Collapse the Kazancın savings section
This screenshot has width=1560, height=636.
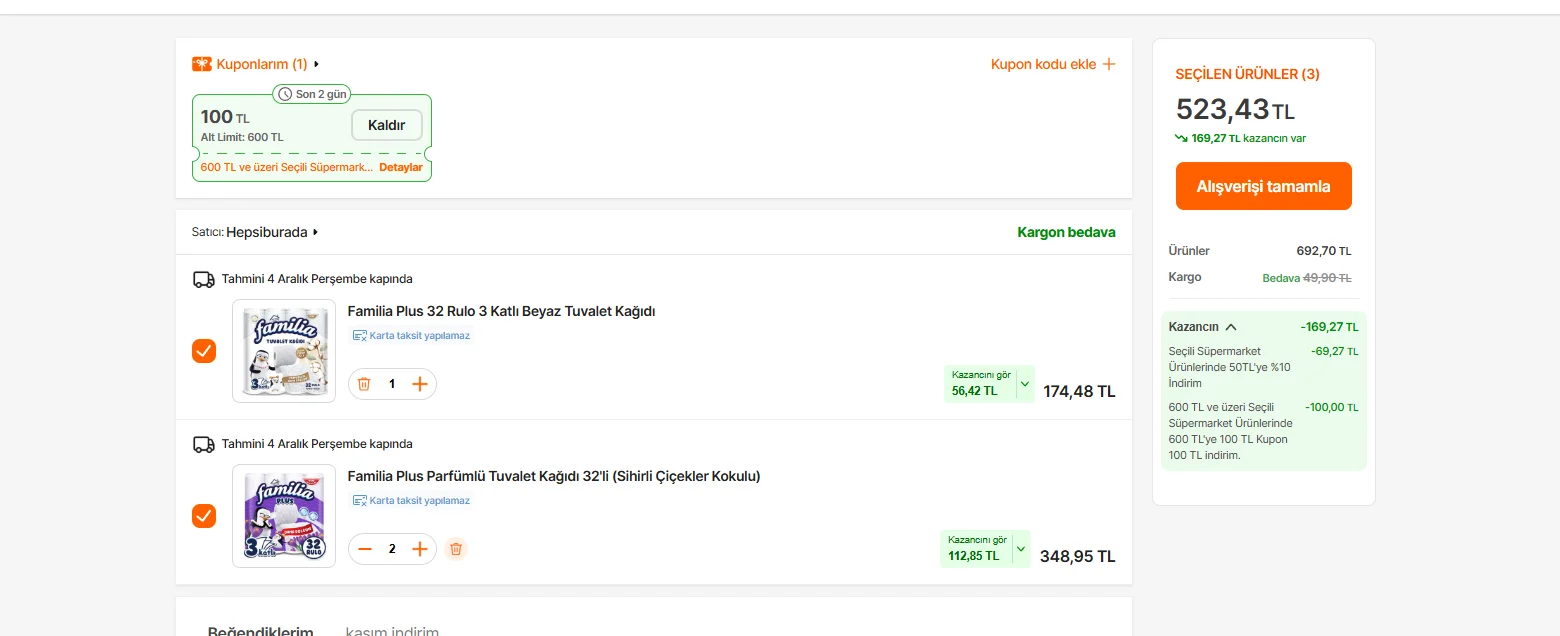(1231, 327)
